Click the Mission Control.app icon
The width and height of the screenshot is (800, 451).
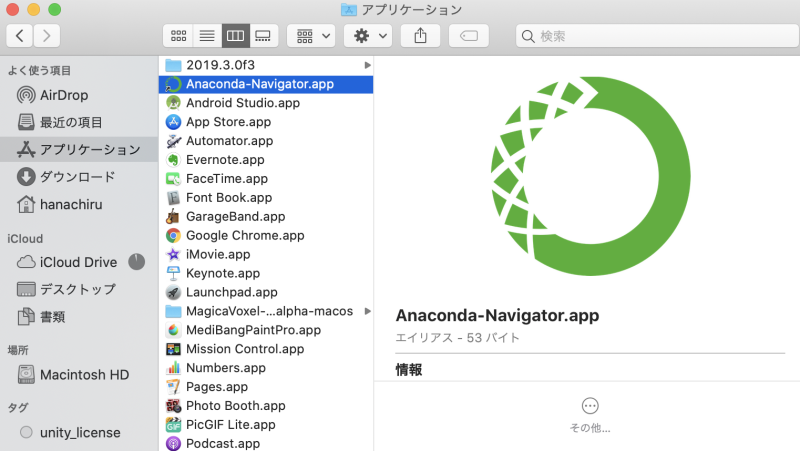(173, 349)
